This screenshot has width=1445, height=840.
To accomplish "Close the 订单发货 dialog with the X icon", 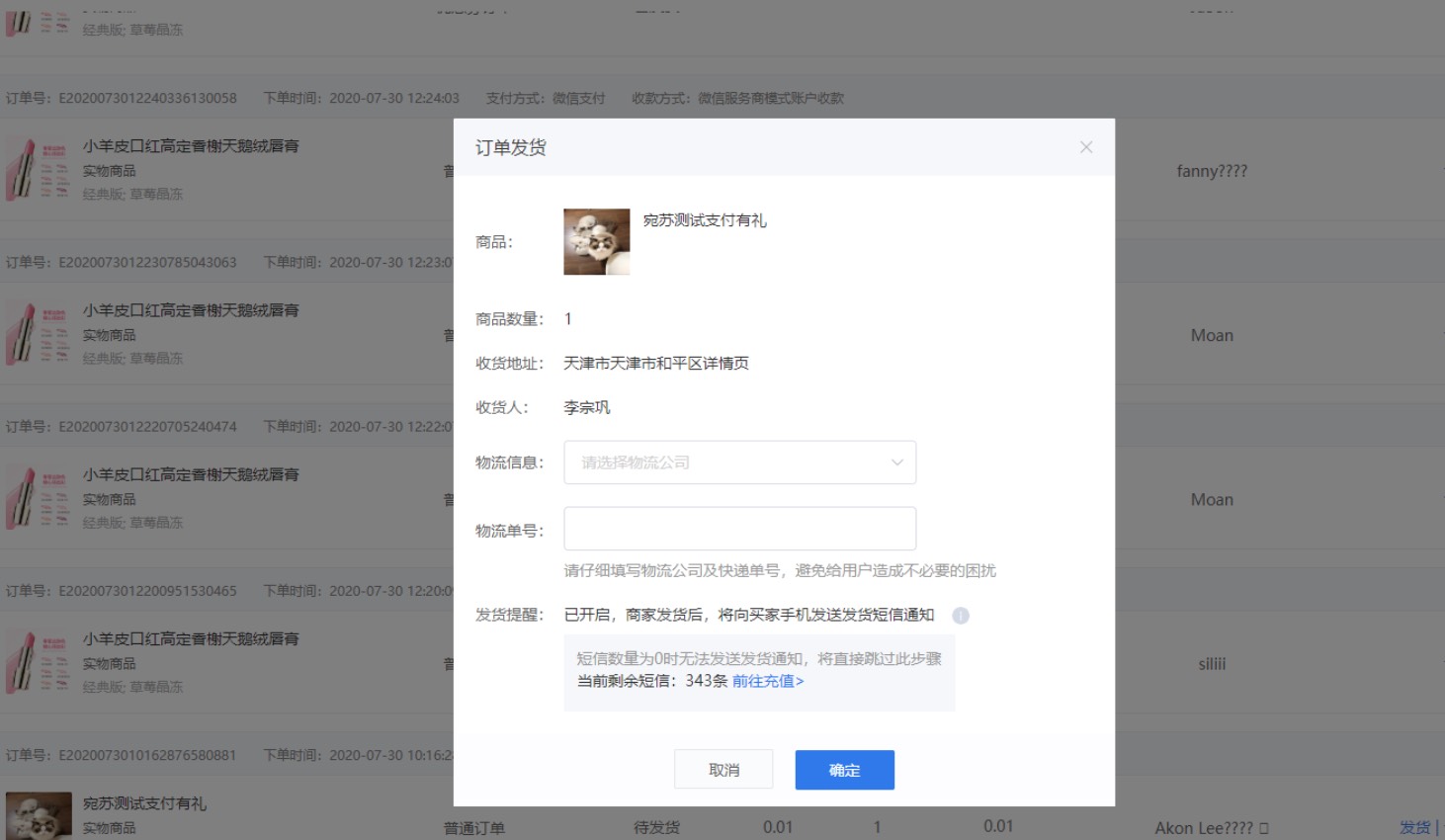I will 1085,147.
